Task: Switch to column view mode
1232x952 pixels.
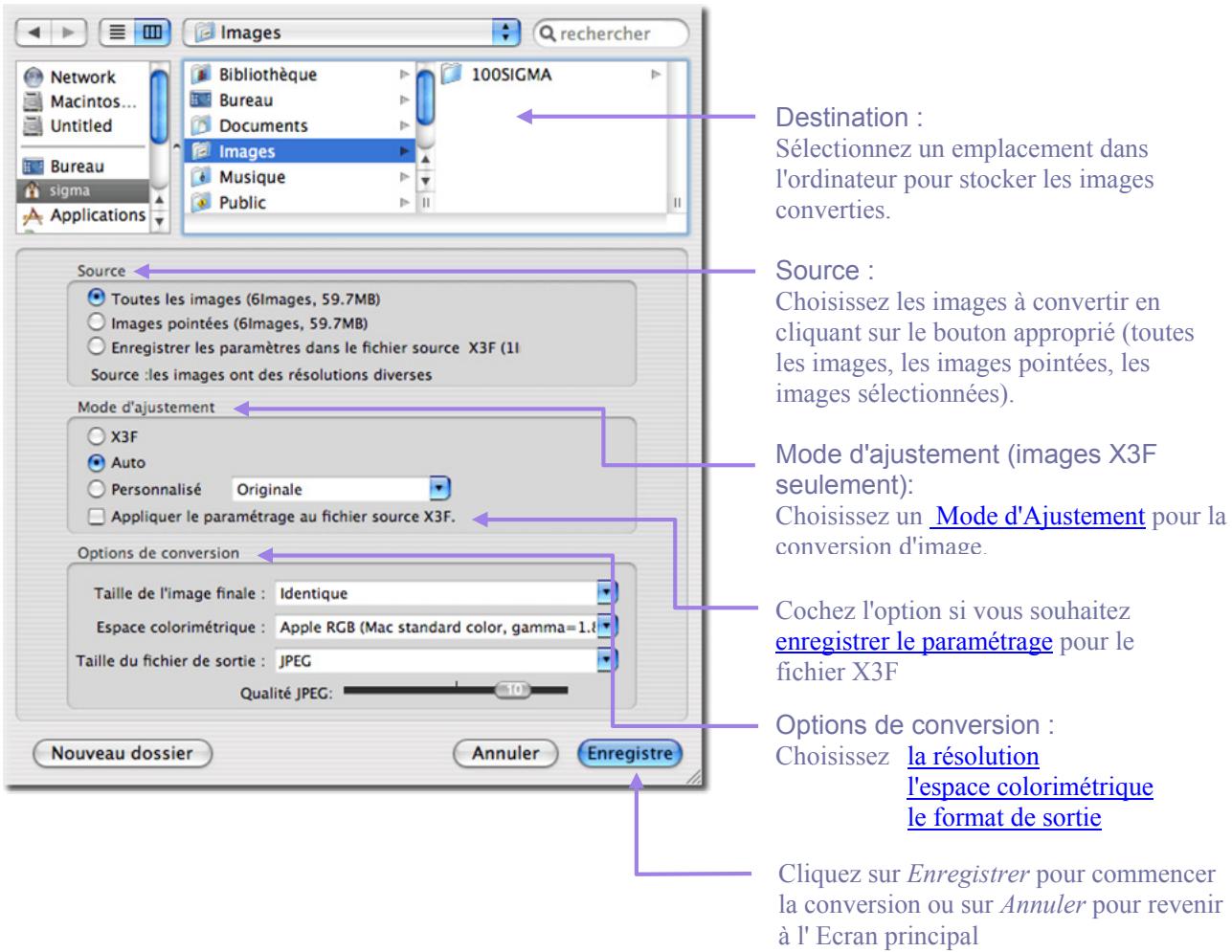Action: coord(152,33)
